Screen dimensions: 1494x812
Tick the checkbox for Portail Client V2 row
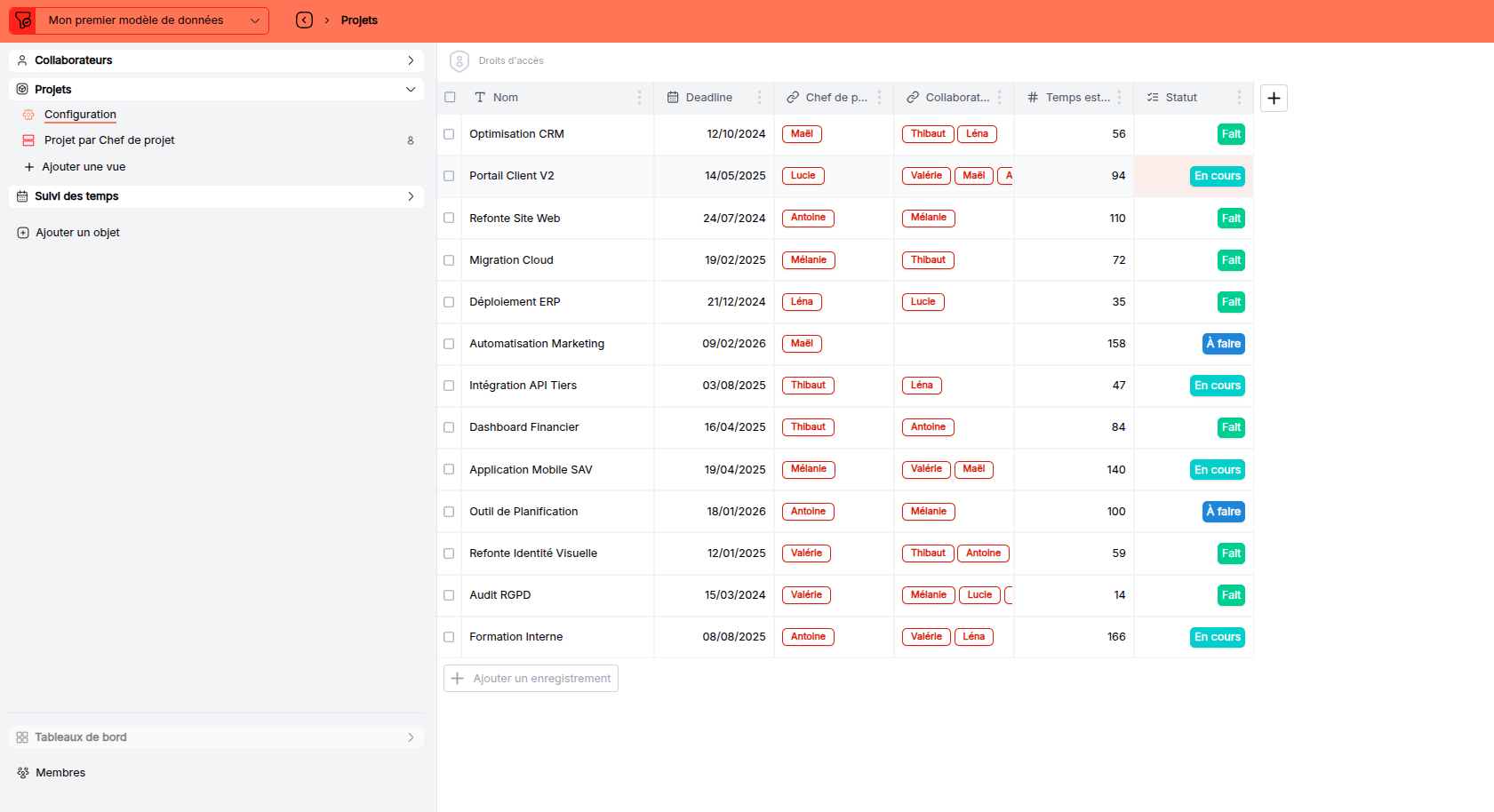449,176
